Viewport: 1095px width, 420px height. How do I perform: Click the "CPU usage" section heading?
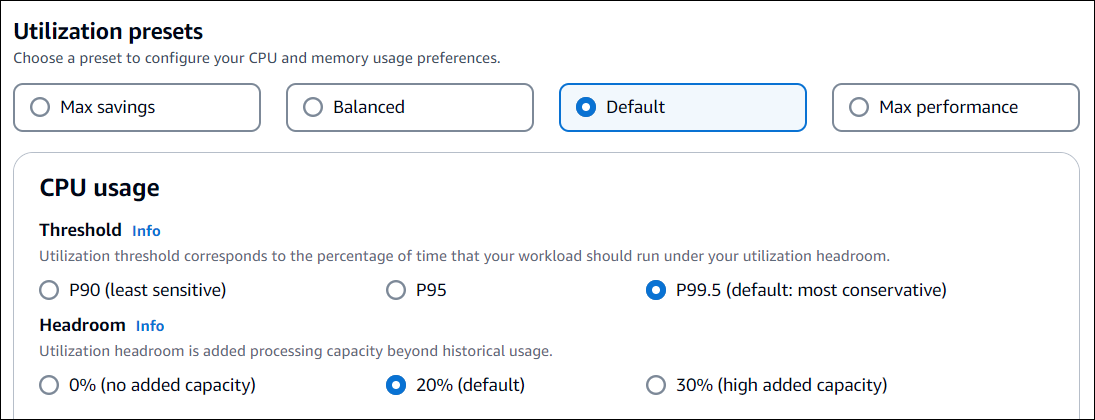pyautogui.click(x=100, y=188)
